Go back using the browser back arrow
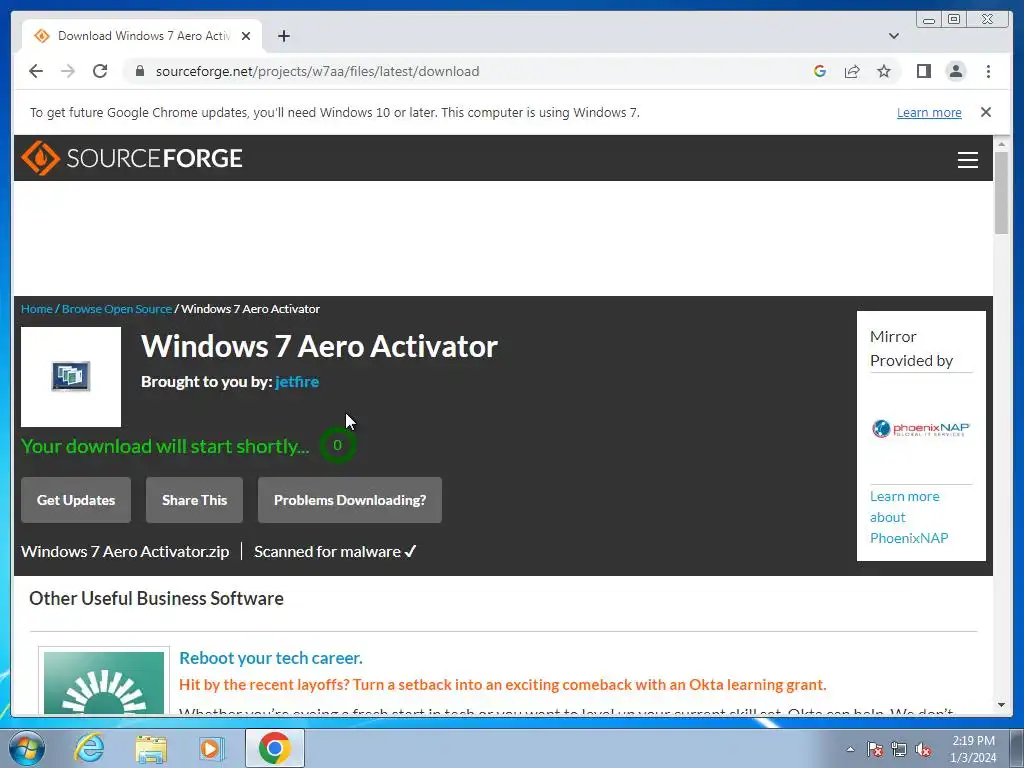The width and height of the screenshot is (1024, 768). pos(36,71)
